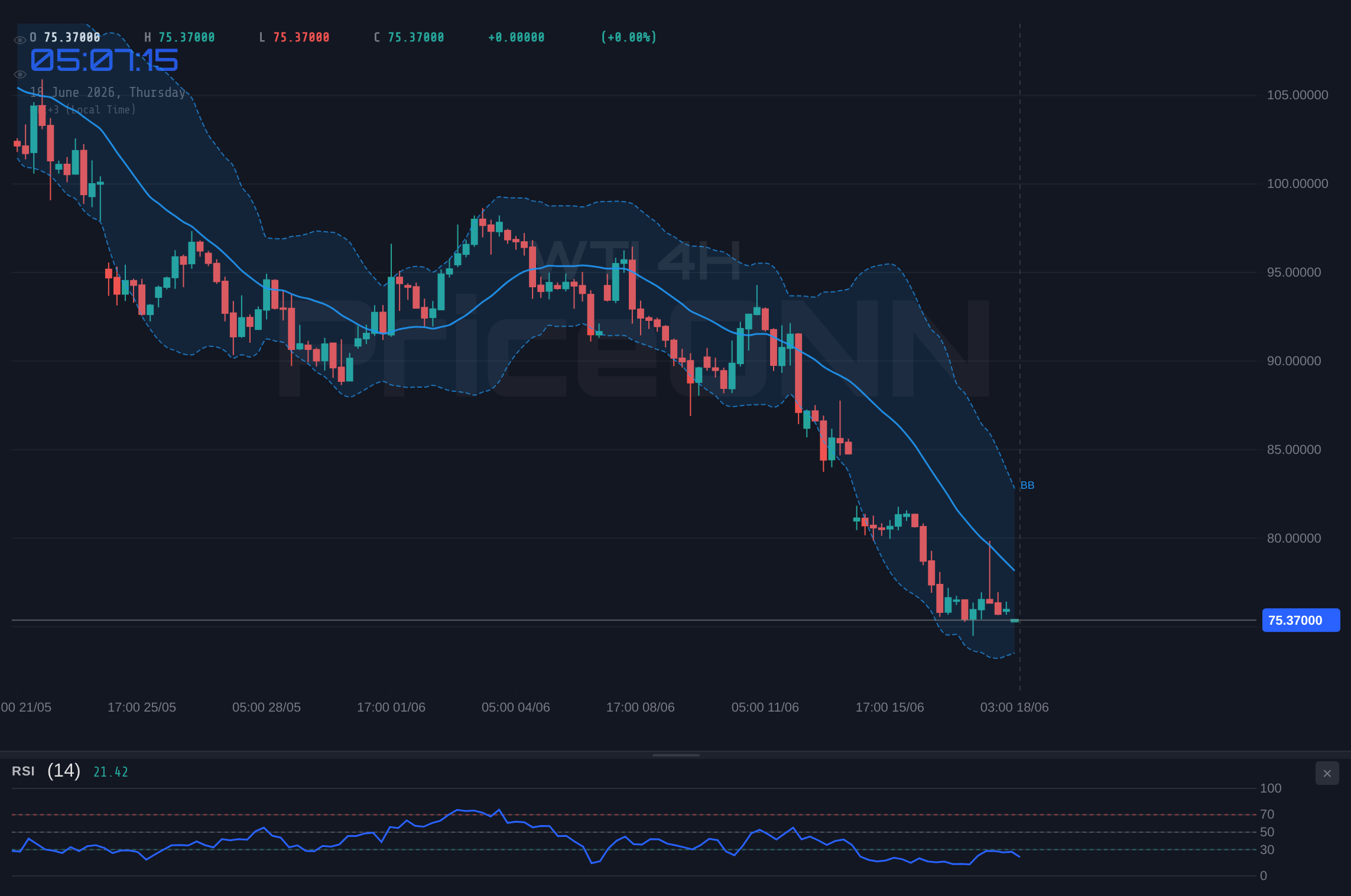Click the Close price value C 75.37000
Image resolution: width=1351 pixels, height=896 pixels.
click(x=409, y=37)
